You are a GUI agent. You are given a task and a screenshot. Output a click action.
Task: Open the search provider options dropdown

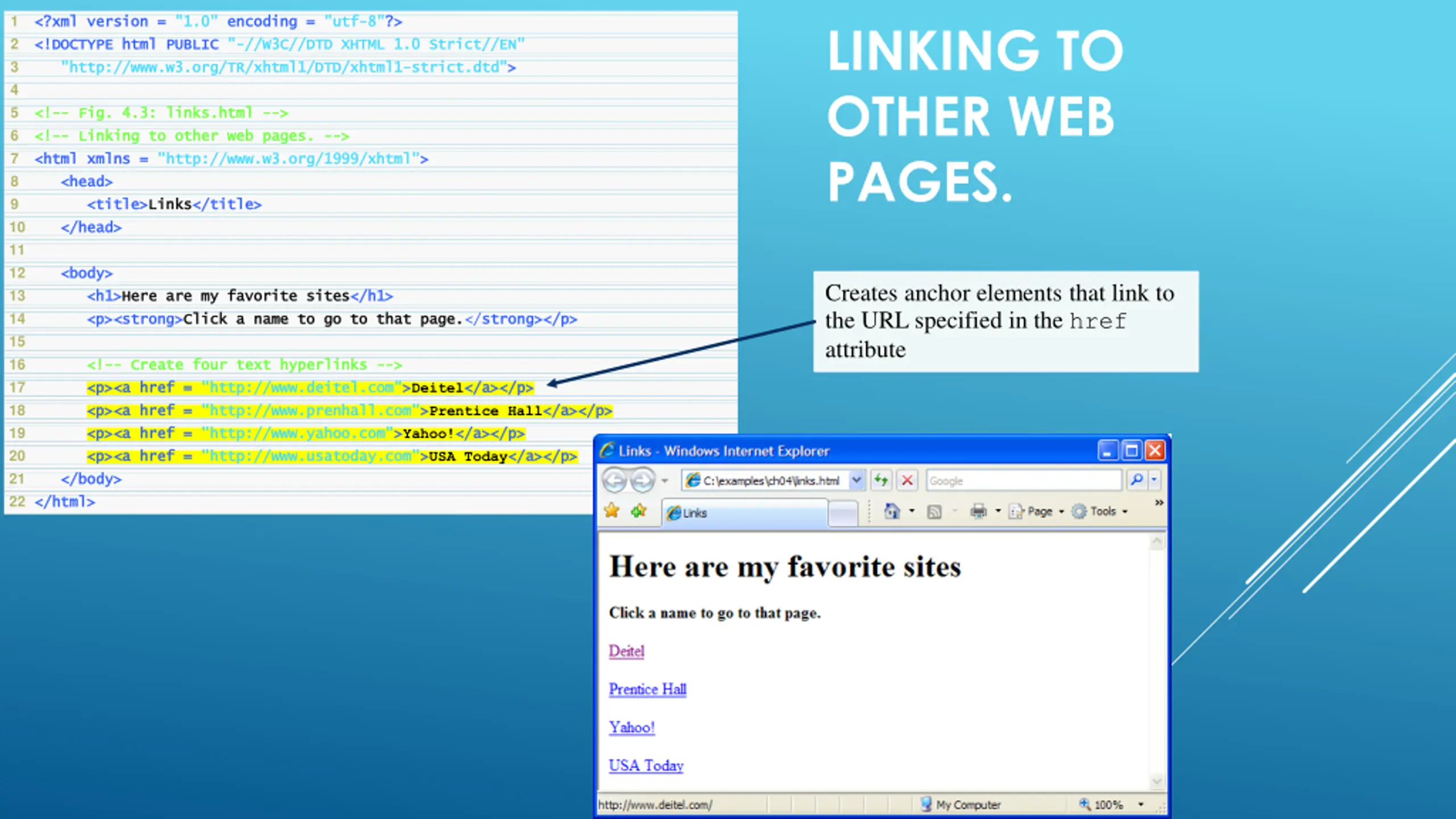click(1154, 480)
